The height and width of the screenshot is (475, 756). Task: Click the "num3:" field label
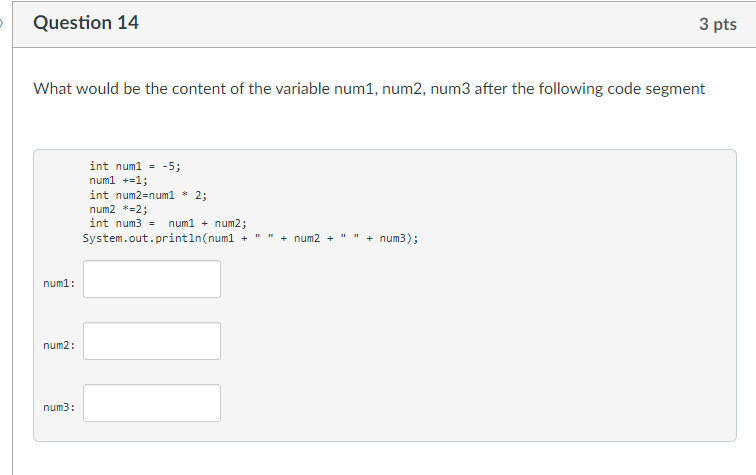click(x=59, y=407)
